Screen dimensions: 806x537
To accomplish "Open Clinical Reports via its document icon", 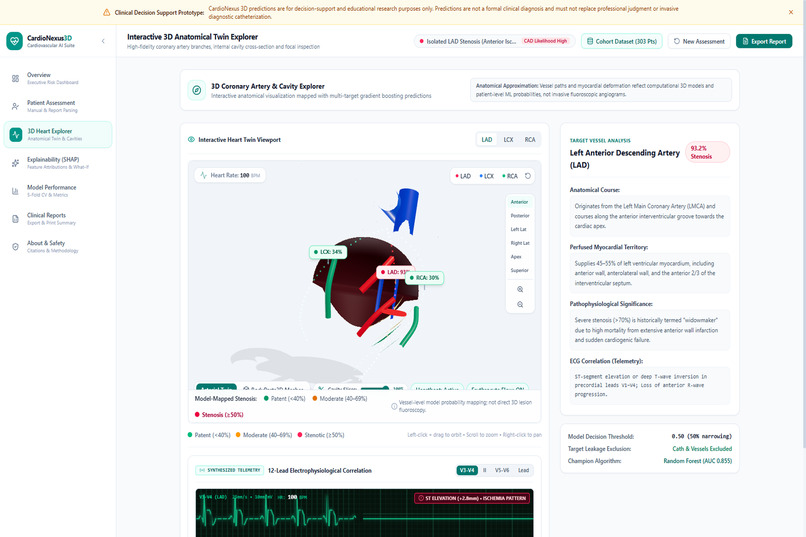I will coord(15,219).
